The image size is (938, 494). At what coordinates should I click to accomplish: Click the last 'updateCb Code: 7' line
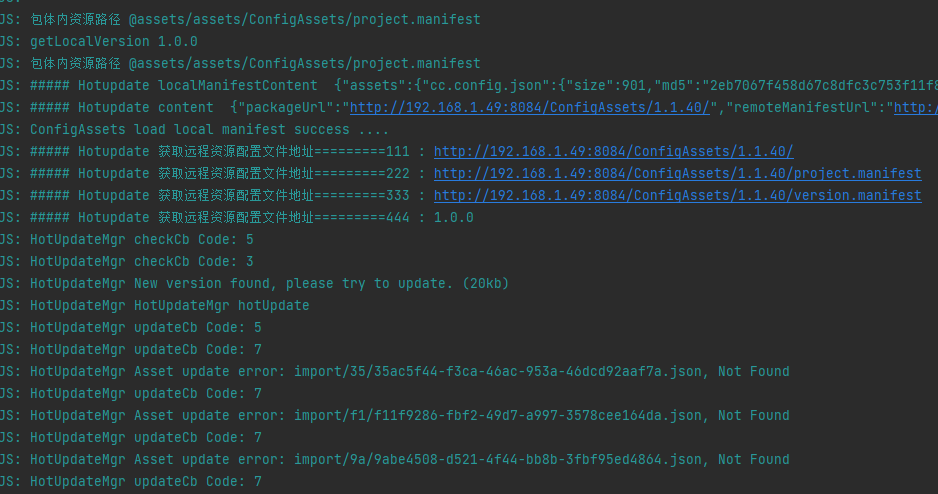coord(146,481)
